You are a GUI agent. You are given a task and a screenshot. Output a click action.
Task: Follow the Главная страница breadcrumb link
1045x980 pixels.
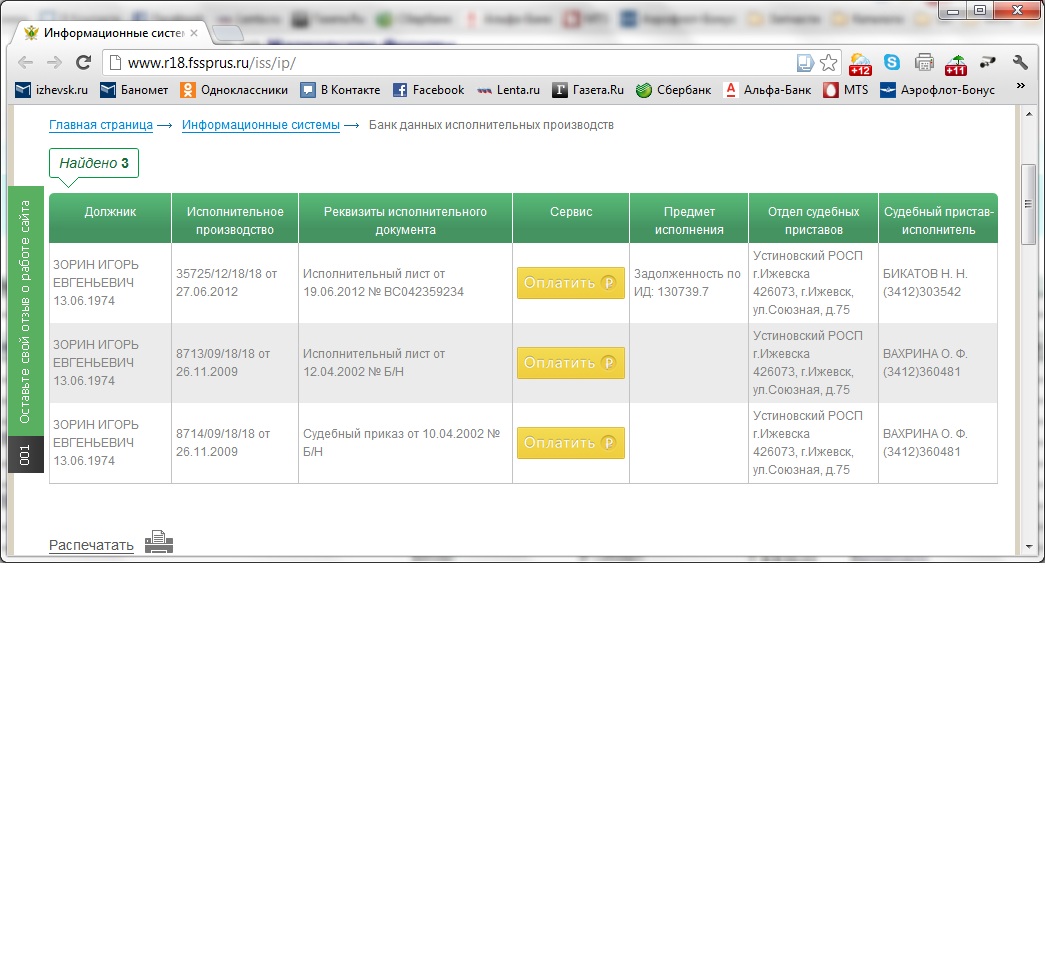coord(101,125)
